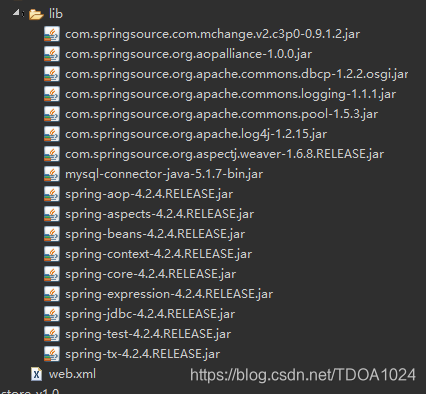This screenshot has width=426, height=394.
Task: Click jar icon for spring-tx-4.2.4.RELEASE.jar
Action: pos(52,354)
